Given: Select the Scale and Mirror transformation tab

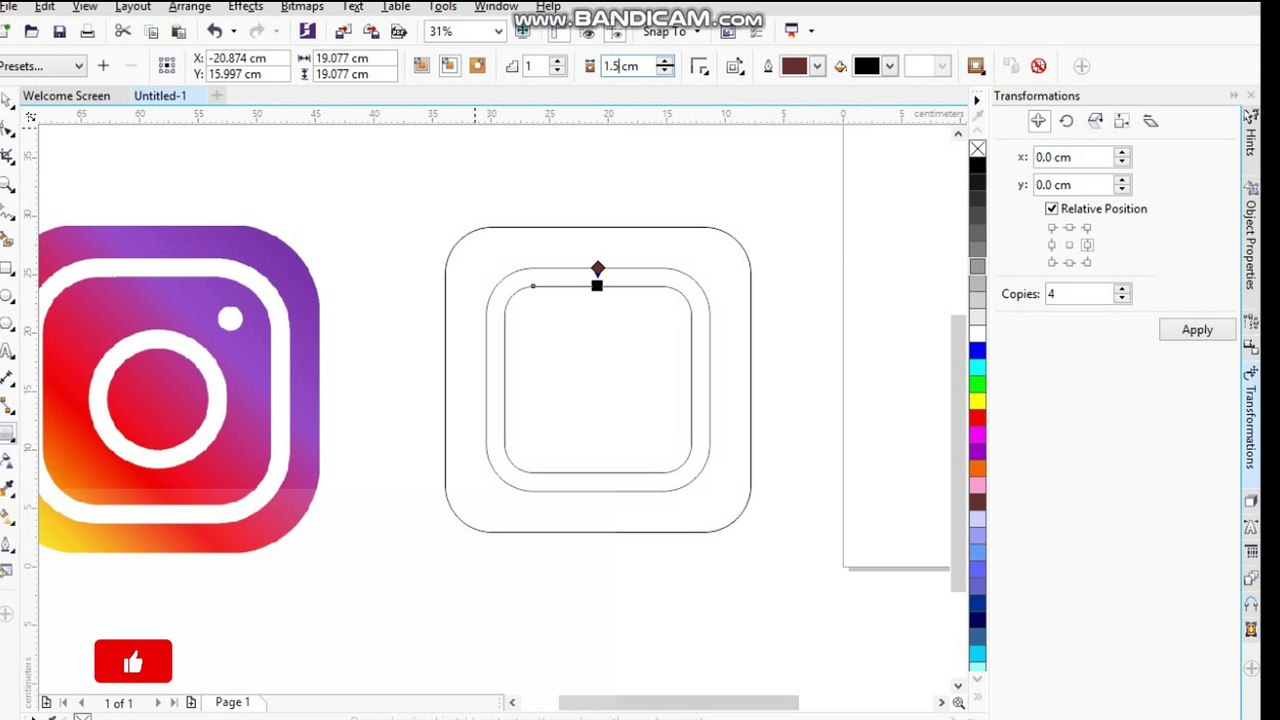Looking at the screenshot, I should coord(1094,121).
